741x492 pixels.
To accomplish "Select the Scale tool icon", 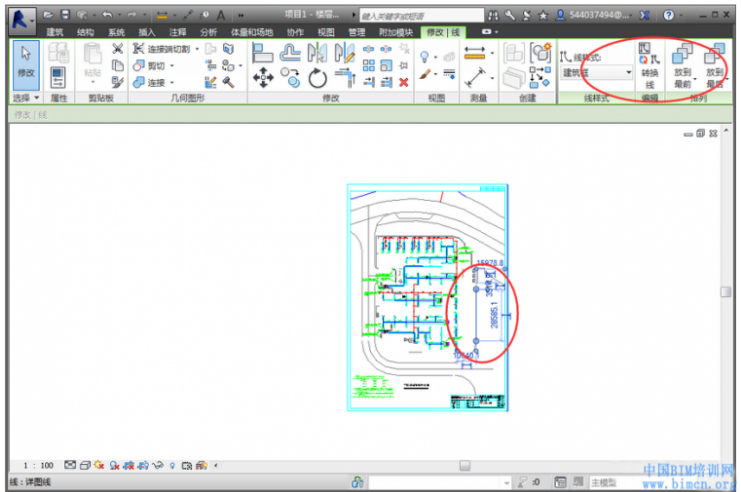I will pos(386,65).
